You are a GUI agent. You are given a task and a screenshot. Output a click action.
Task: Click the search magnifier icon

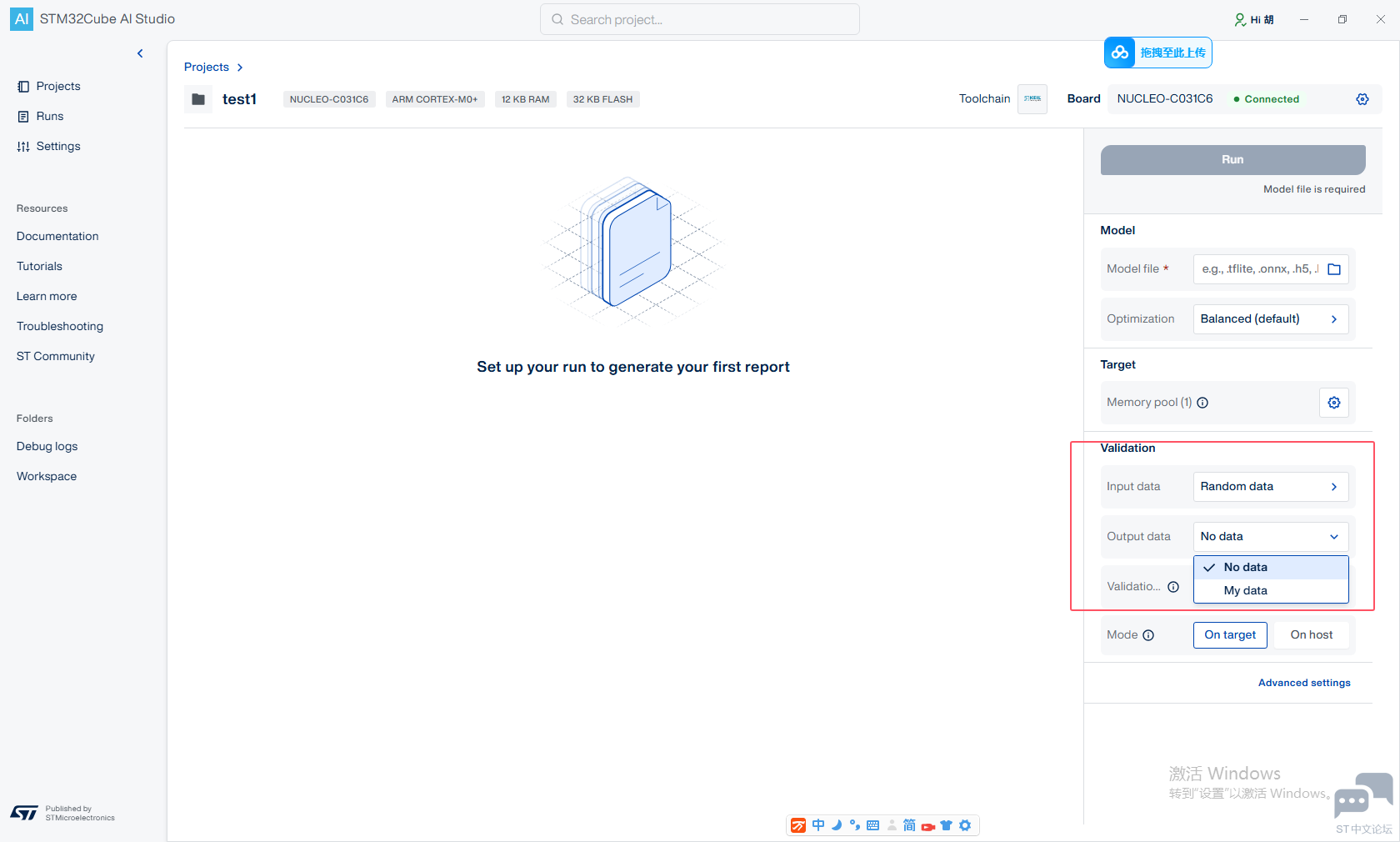557,19
